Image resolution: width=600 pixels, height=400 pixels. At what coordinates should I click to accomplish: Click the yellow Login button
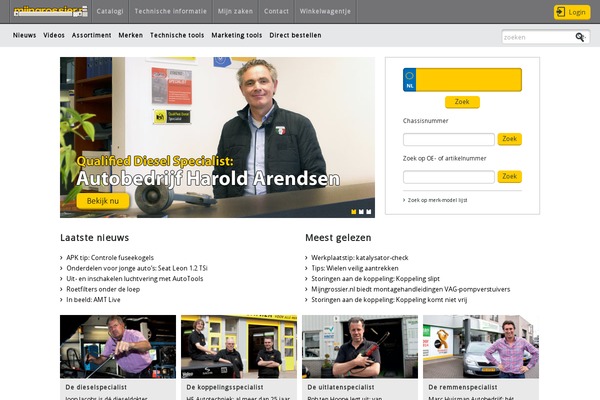point(572,12)
